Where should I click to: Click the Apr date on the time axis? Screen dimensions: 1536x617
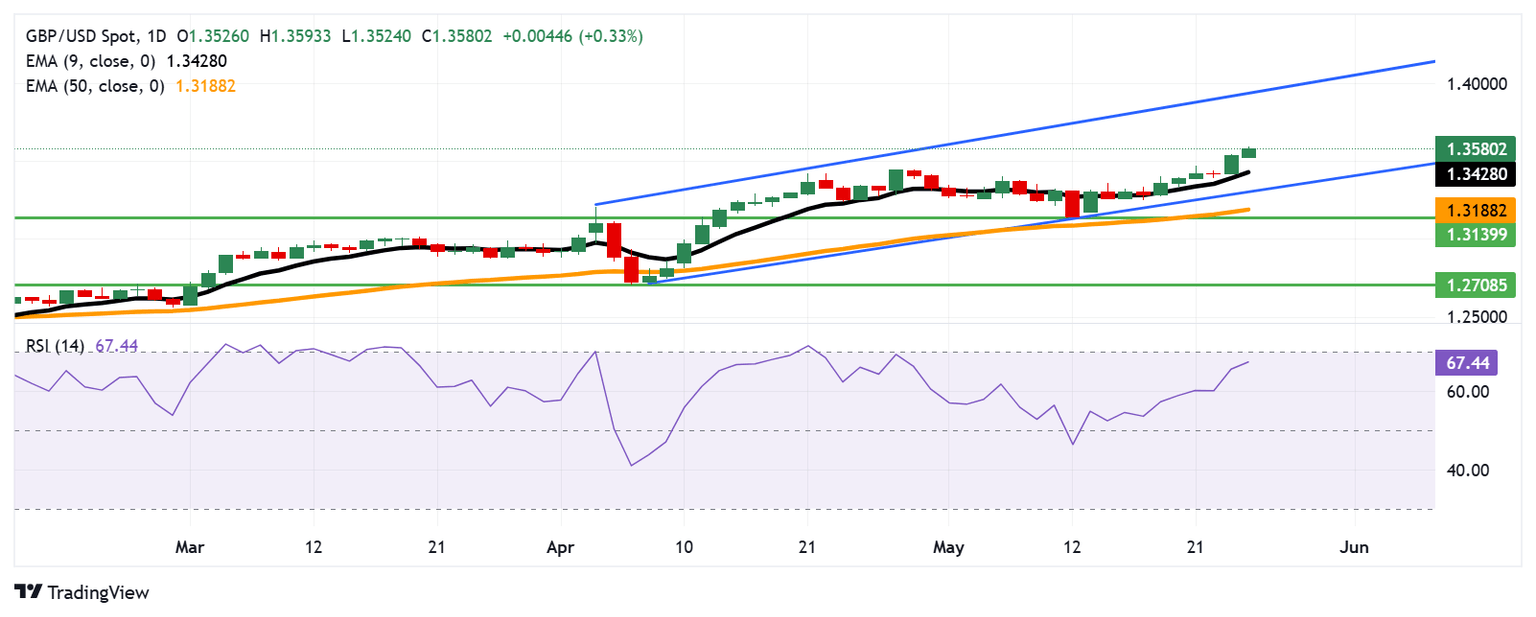click(561, 548)
